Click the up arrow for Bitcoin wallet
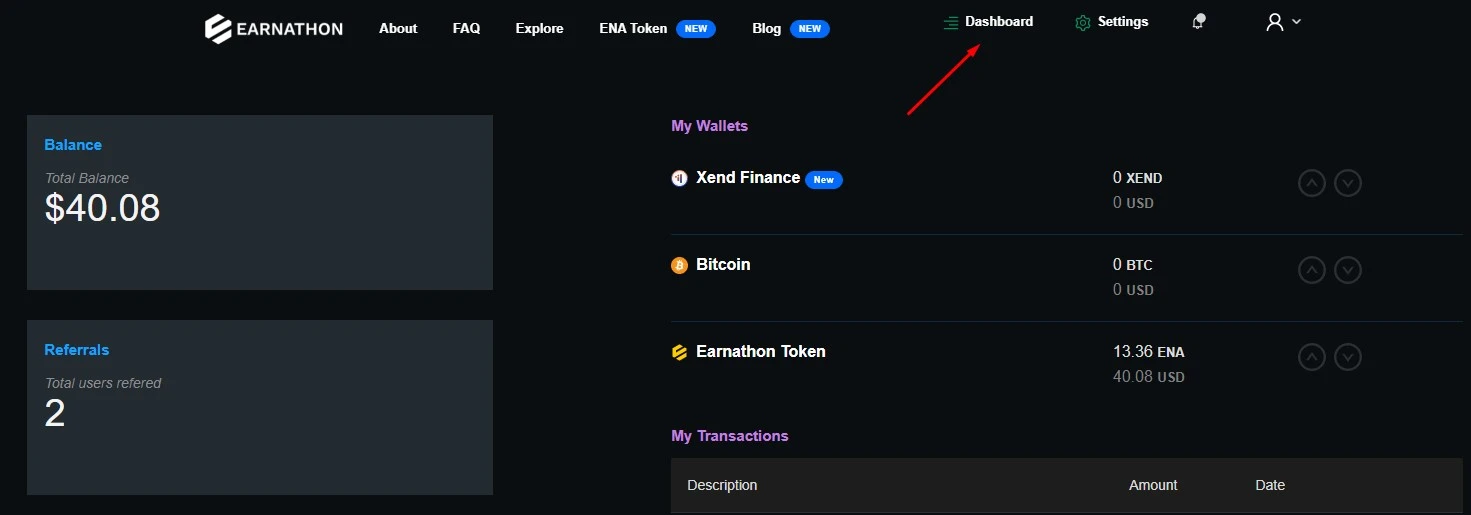 (x=1312, y=270)
